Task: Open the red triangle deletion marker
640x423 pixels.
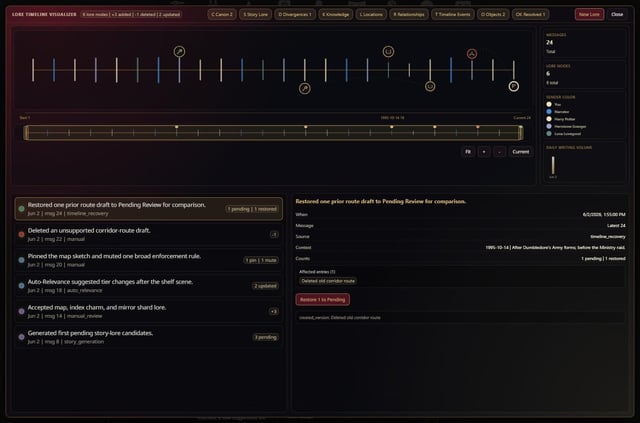Action: click(472, 53)
